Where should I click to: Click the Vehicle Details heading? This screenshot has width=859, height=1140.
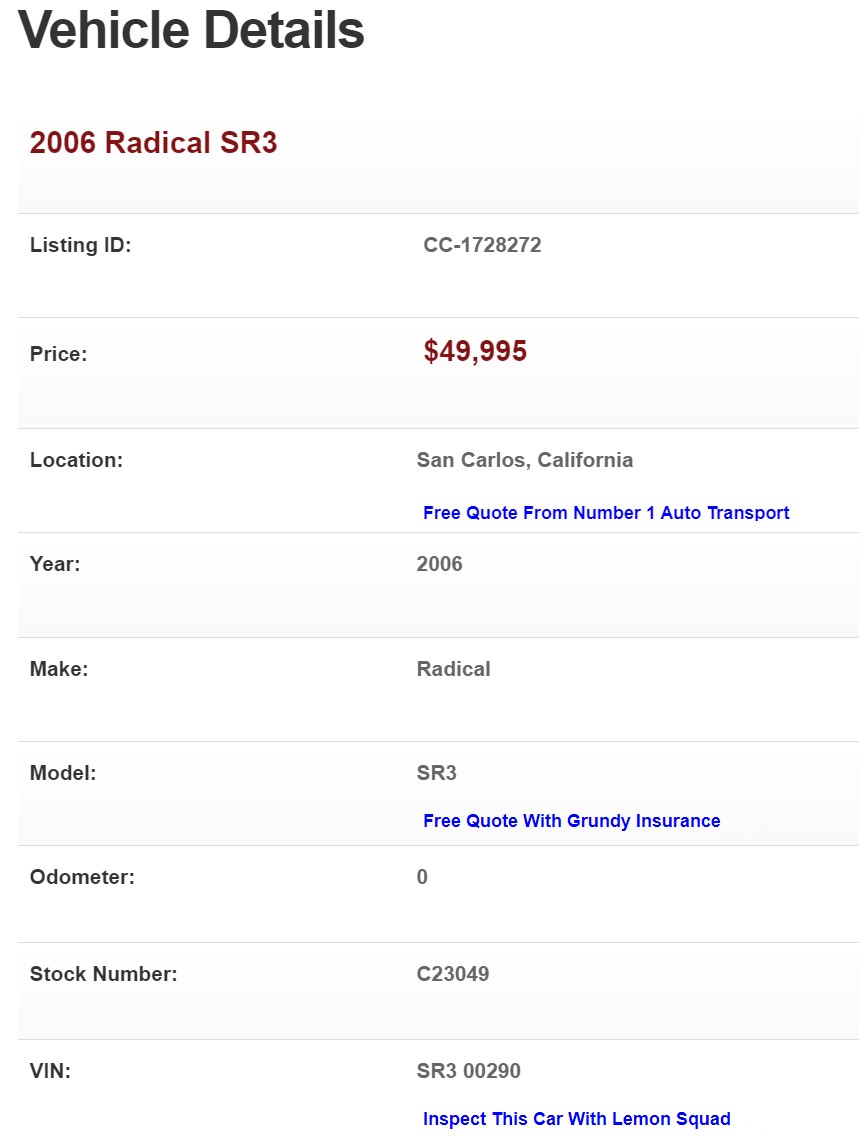(191, 30)
